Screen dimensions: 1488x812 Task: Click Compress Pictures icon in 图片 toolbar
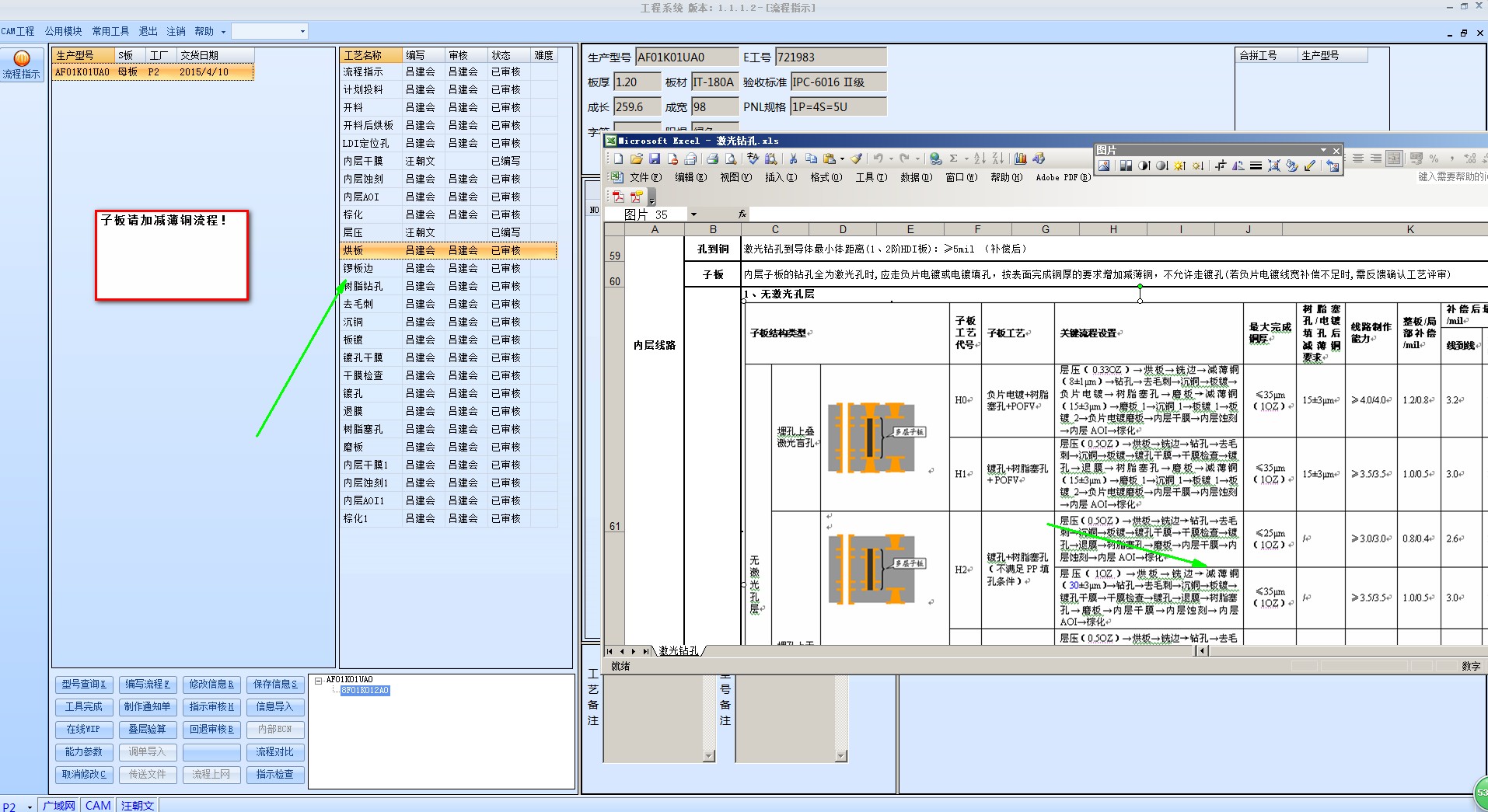(1273, 166)
